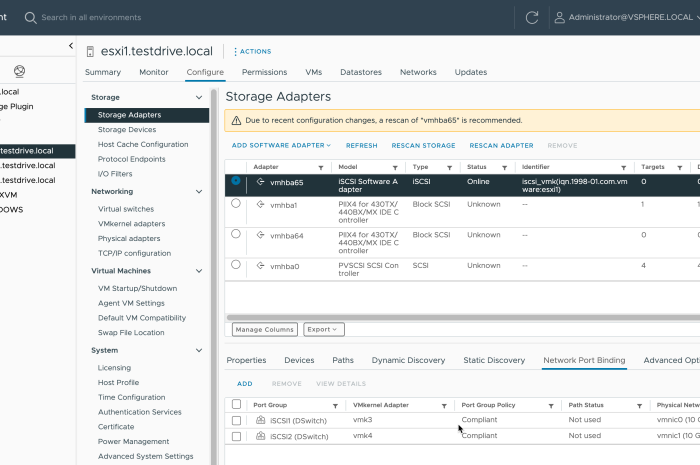Click the iSCSI1 port group icon

coord(261,421)
